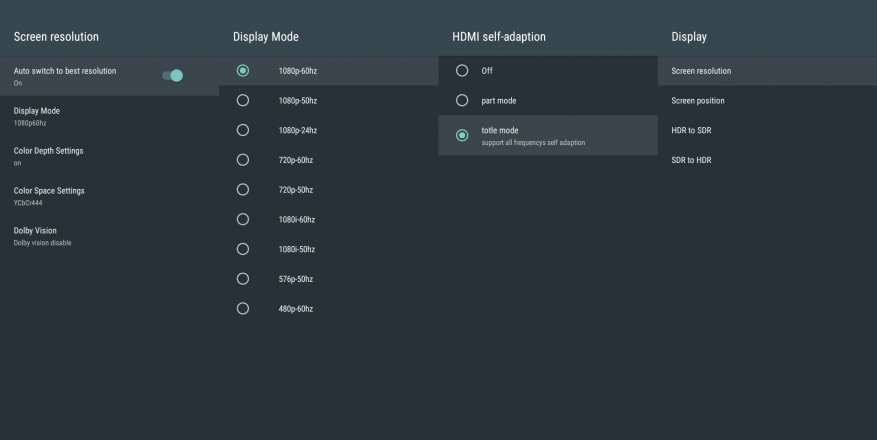Pick 576p-50hz display mode
The width and height of the screenshot is (877, 440).
click(243, 279)
